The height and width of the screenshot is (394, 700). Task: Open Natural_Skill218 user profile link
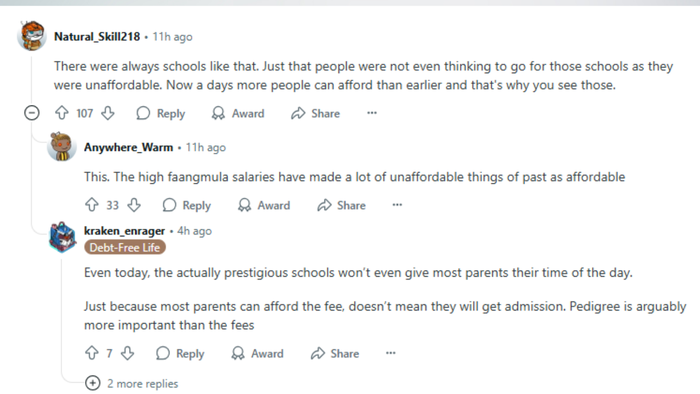pyautogui.click(x=97, y=37)
